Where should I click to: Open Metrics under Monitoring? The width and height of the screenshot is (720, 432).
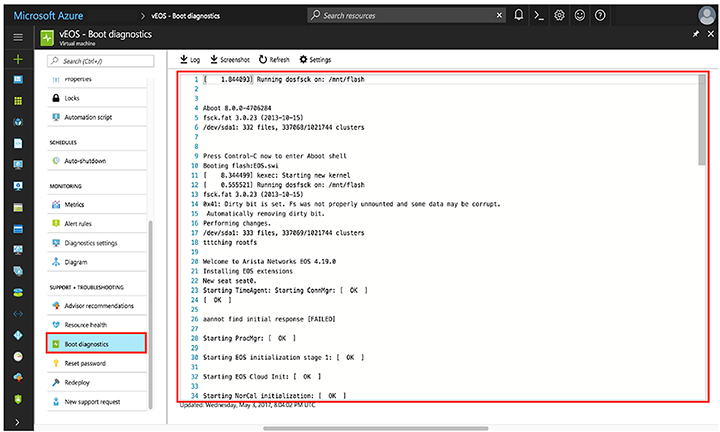[x=97, y=205]
